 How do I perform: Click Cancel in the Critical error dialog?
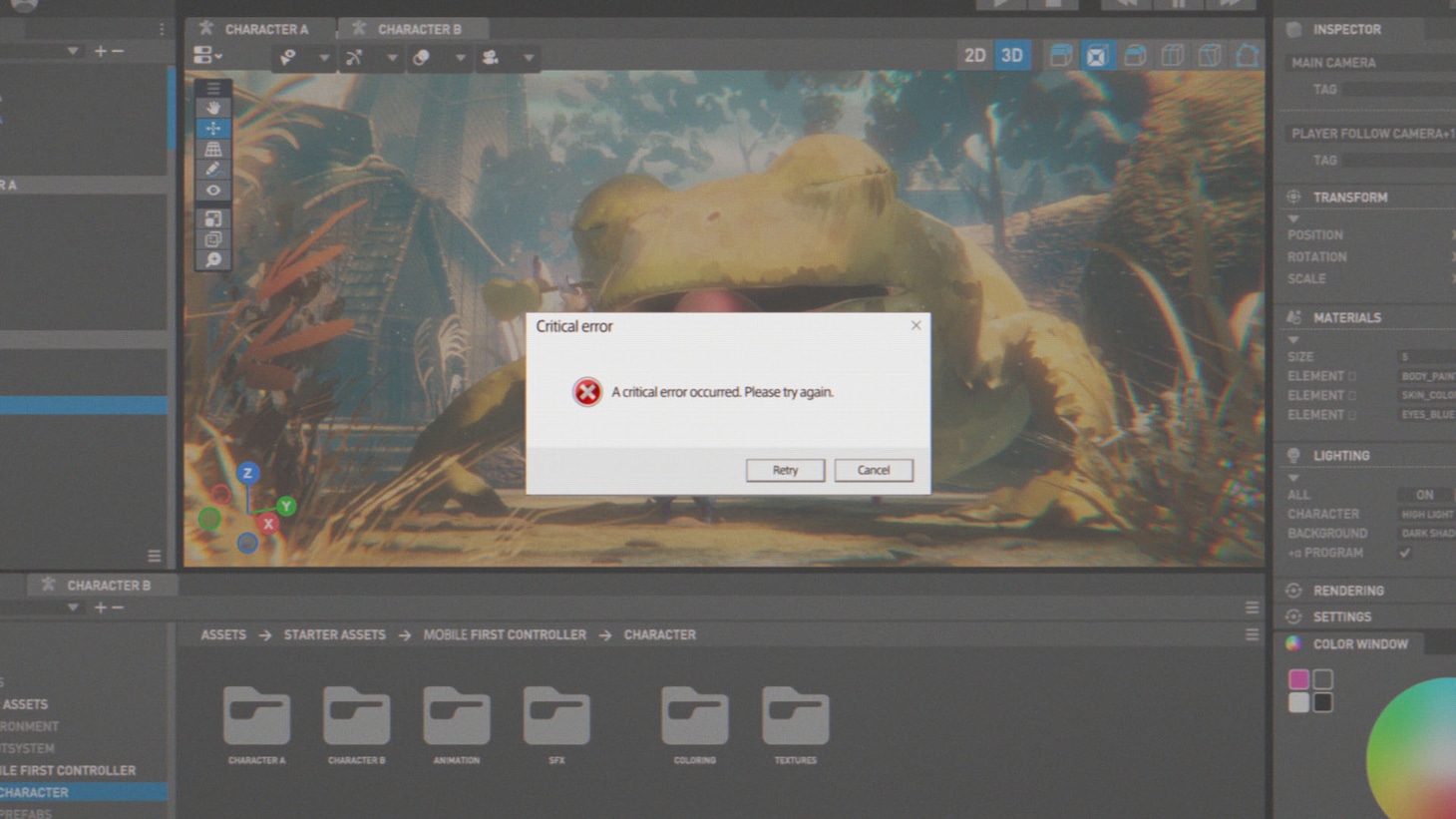(x=873, y=470)
